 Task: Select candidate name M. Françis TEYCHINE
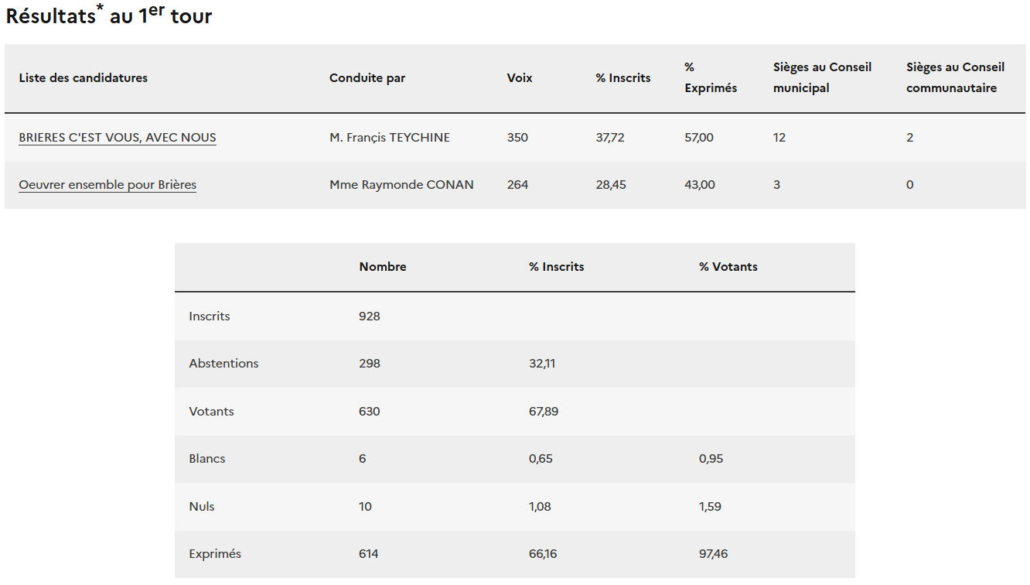389,137
